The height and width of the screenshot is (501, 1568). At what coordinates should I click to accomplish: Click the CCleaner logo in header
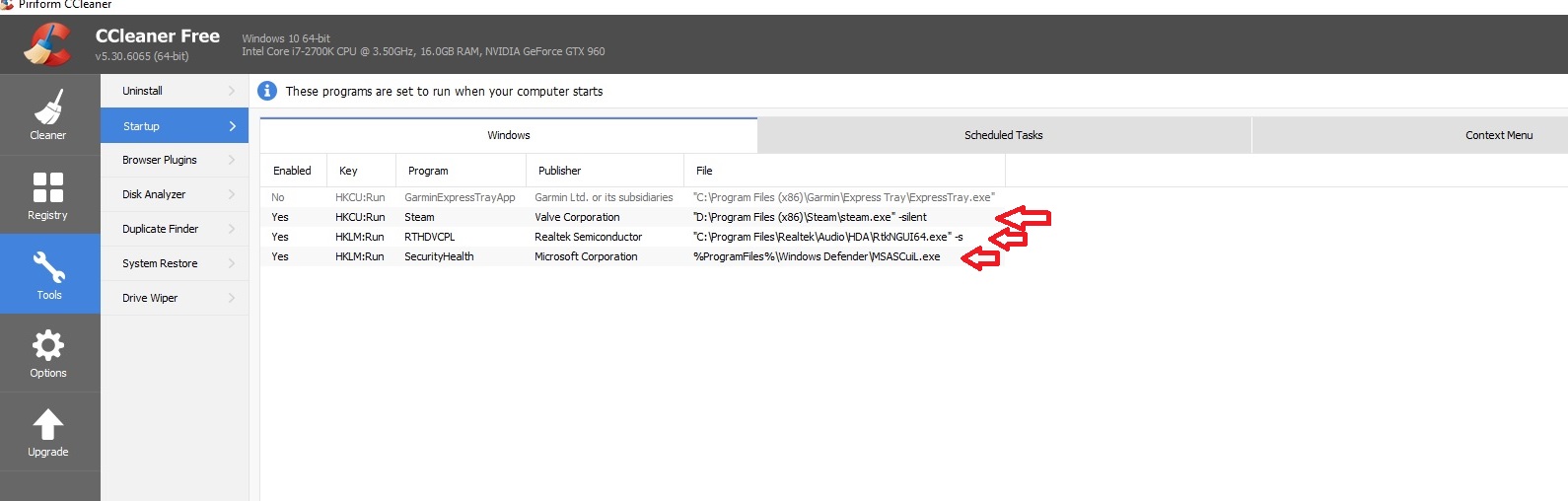(x=46, y=44)
